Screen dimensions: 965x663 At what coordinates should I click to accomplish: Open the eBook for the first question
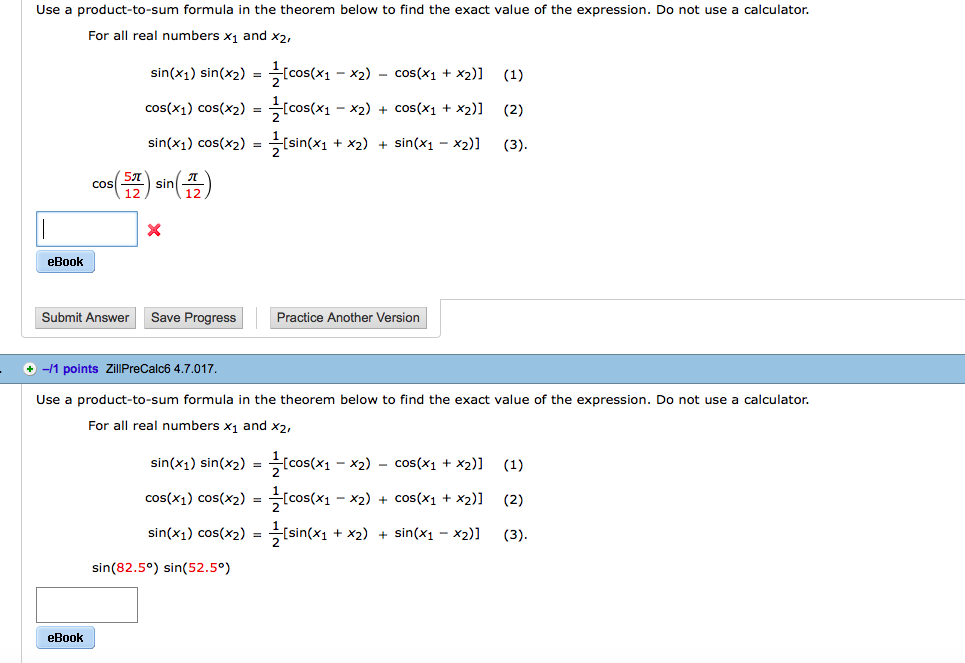pyautogui.click(x=64, y=261)
